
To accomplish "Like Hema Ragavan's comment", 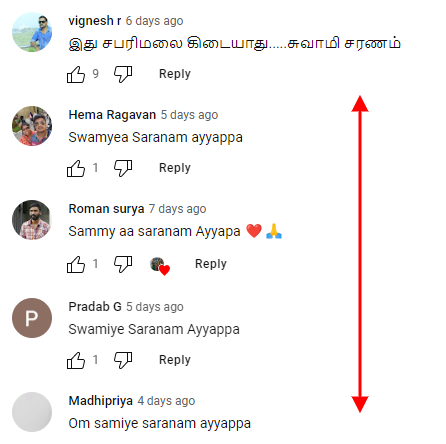I will point(76,168).
